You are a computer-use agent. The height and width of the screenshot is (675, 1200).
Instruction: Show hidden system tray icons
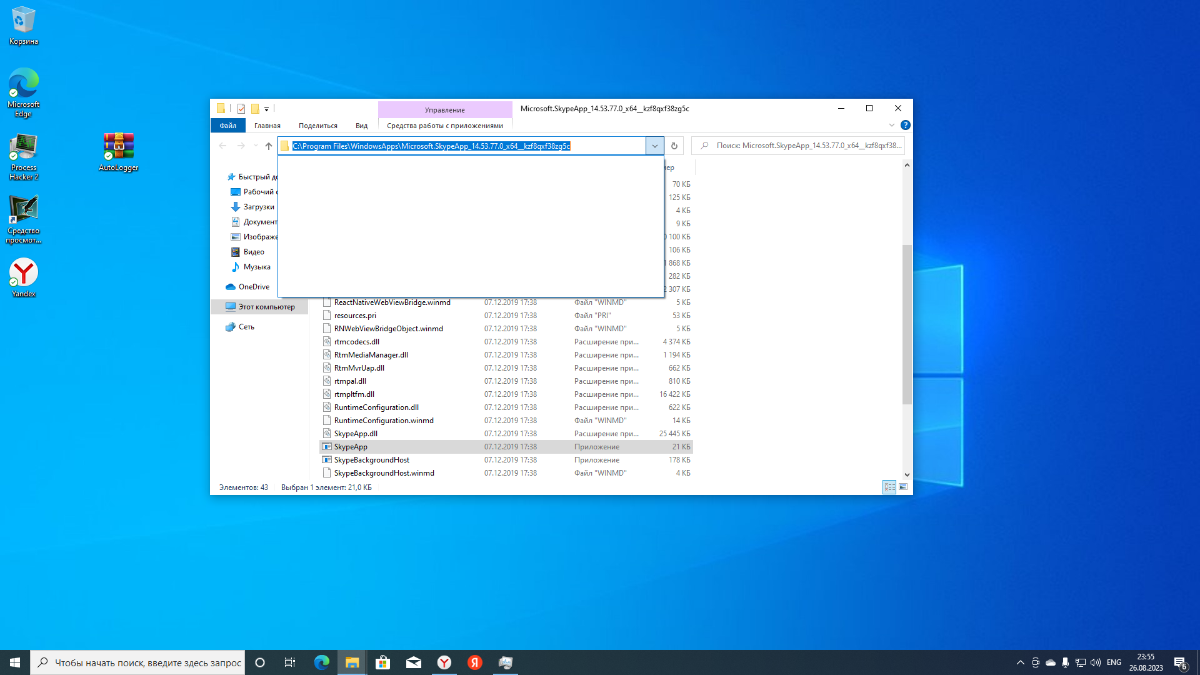coord(1020,662)
